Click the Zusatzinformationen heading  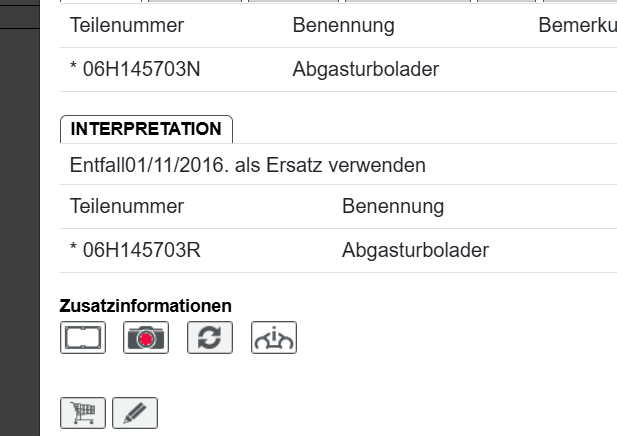coord(145,305)
